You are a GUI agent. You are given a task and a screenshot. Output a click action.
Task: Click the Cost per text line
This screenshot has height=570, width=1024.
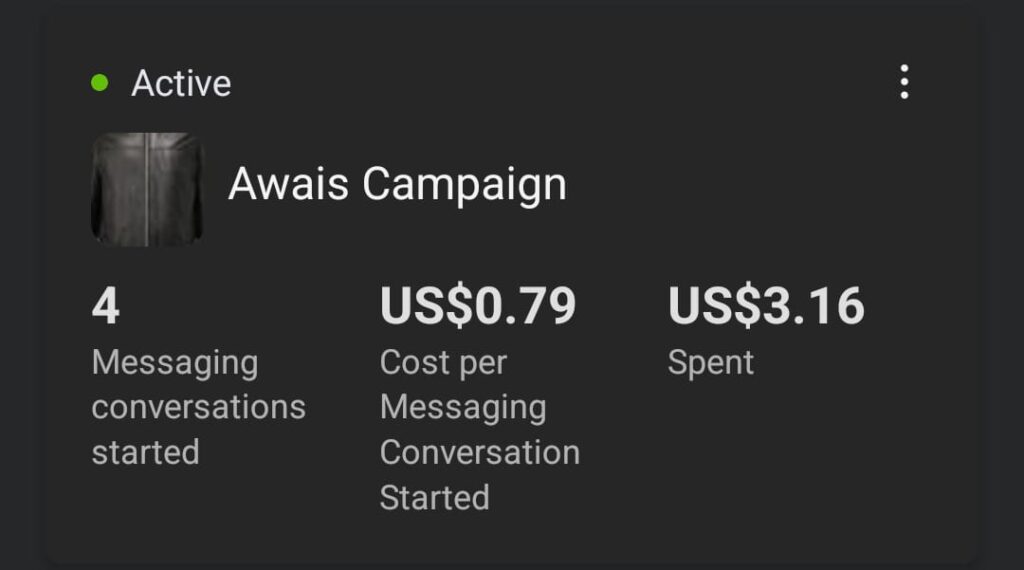pyautogui.click(x=443, y=363)
